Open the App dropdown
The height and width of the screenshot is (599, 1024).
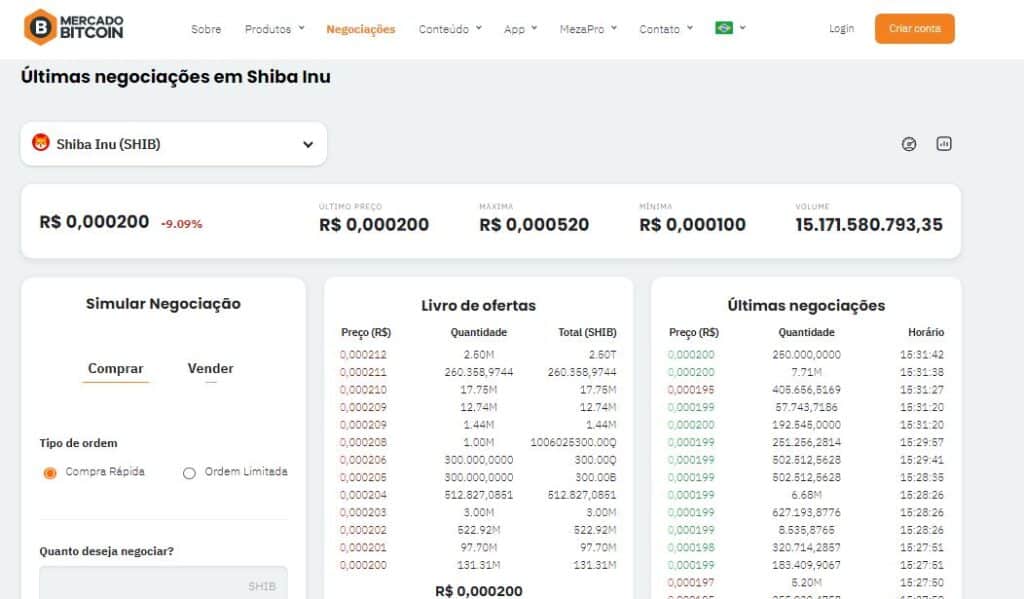[520, 29]
